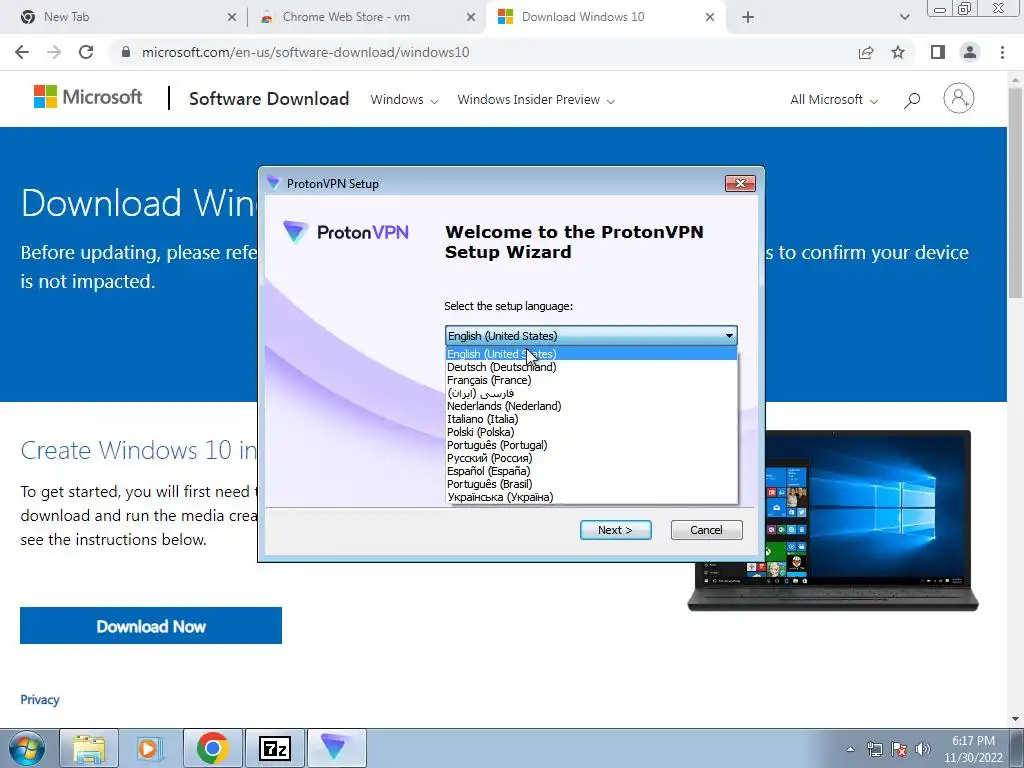Reload the page with the refresh icon
The width and height of the screenshot is (1024, 768).
point(86,52)
